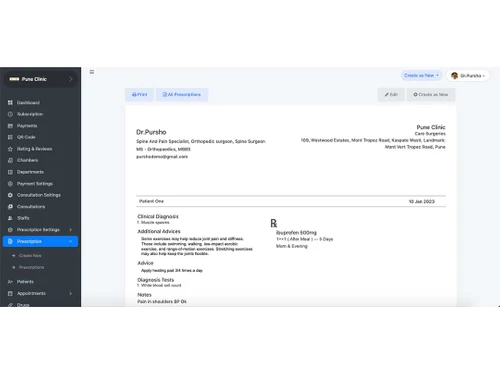Screen dimensions: 500x375
Task: Click the Pune Clinic logo icon
Action: [x=14, y=79]
